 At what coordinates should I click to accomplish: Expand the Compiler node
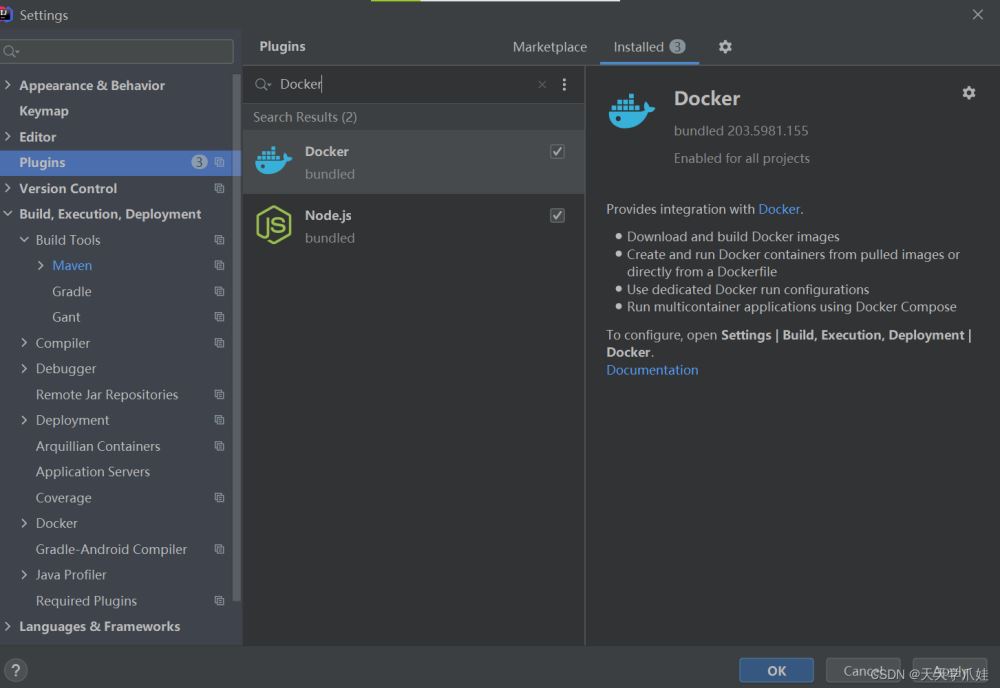point(24,343)
